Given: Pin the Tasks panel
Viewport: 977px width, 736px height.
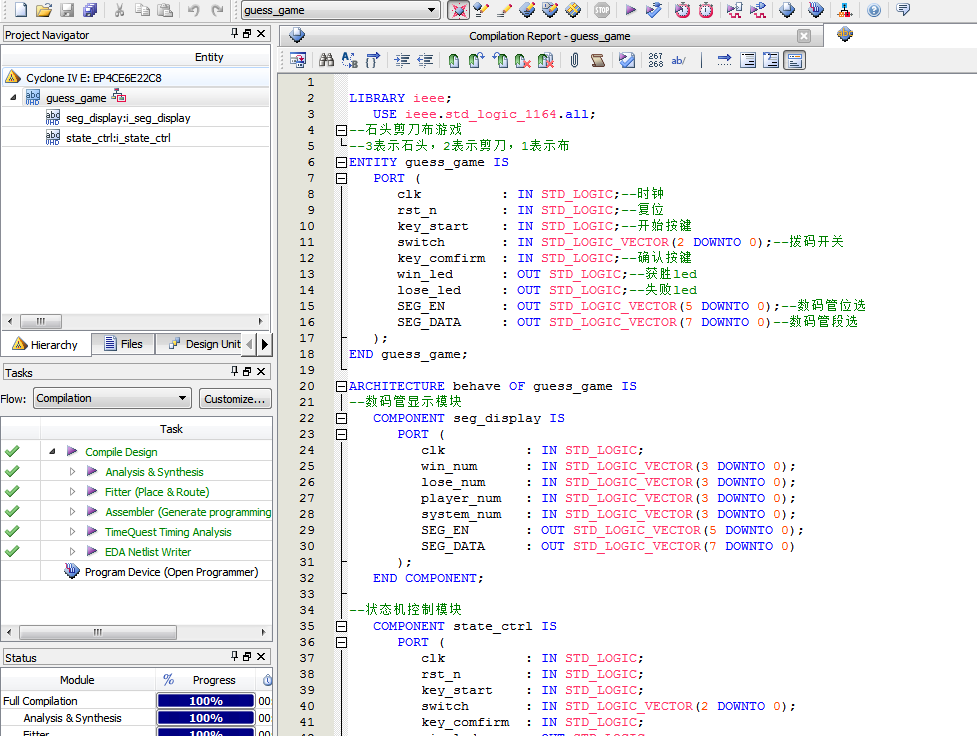Looking at the screenshot, I should point(234,371).
